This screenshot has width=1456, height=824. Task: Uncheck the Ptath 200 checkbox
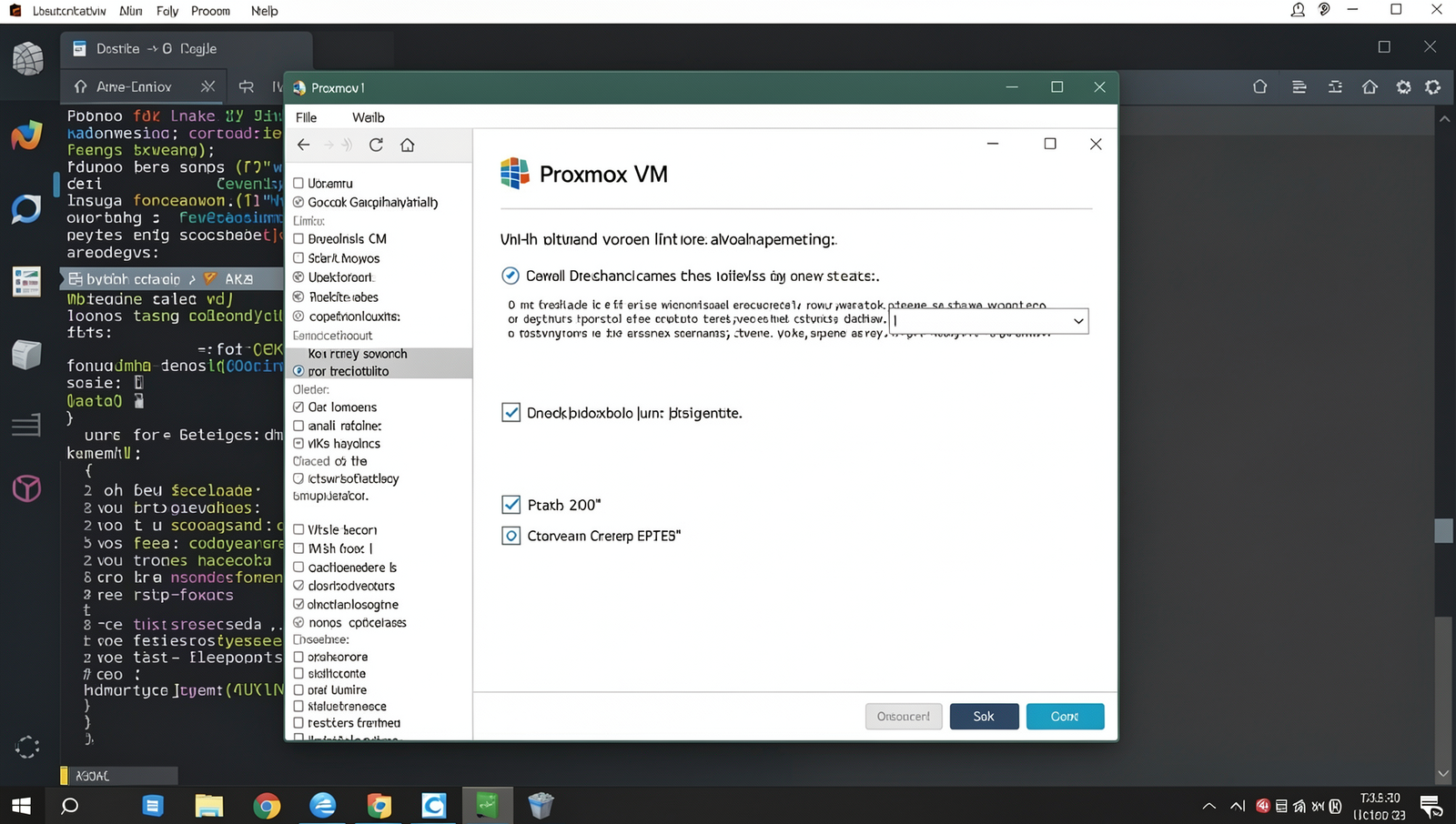point(511,505)
